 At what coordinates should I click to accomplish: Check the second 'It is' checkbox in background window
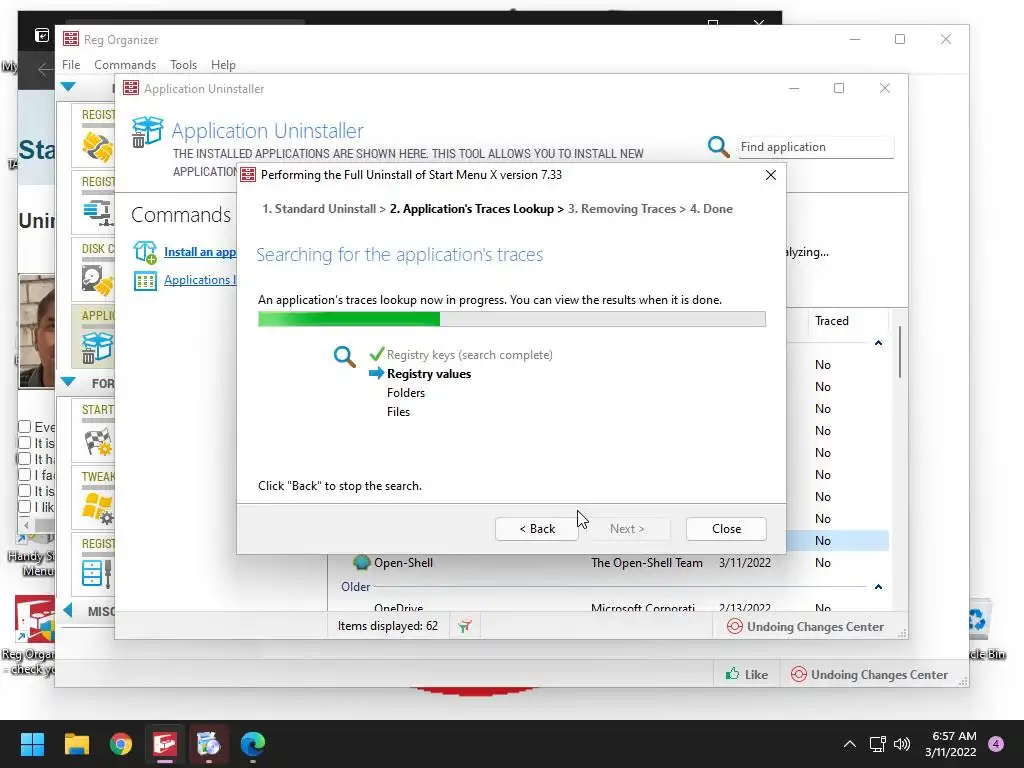25,490
